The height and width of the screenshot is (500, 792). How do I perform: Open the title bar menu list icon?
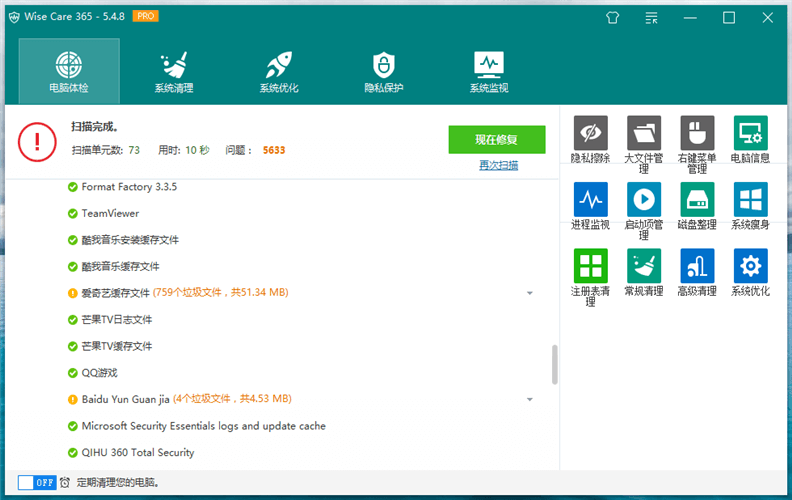(652, 17)
